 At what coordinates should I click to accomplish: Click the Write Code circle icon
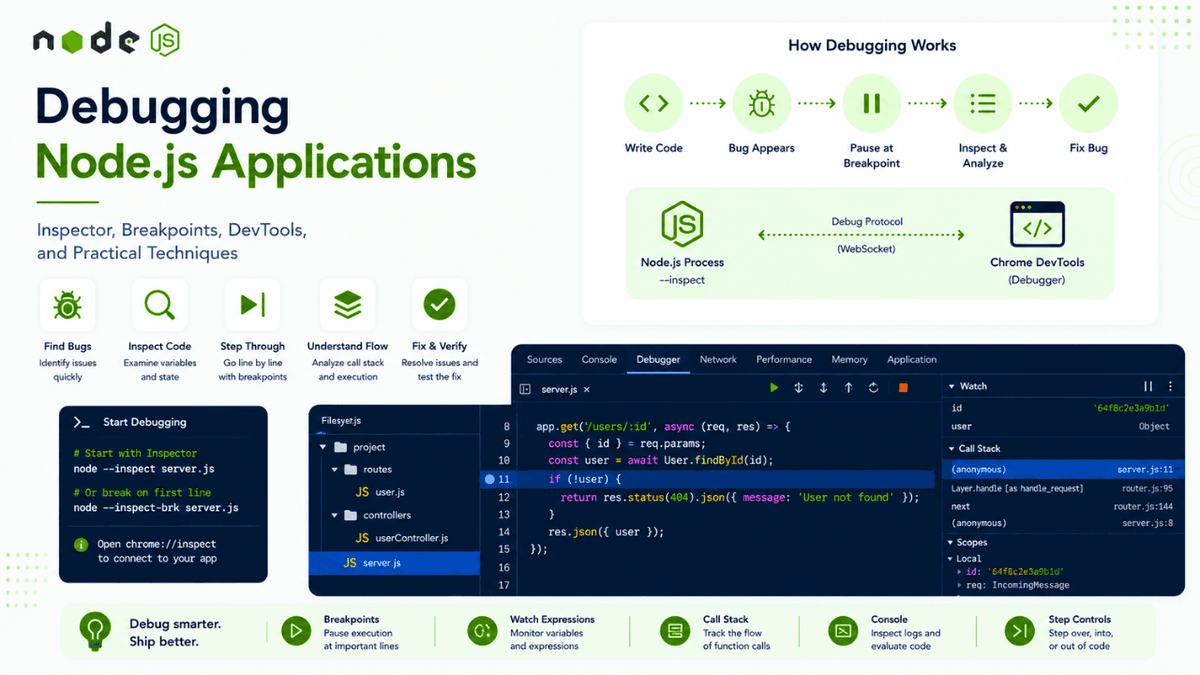click(x=654, y=103)
